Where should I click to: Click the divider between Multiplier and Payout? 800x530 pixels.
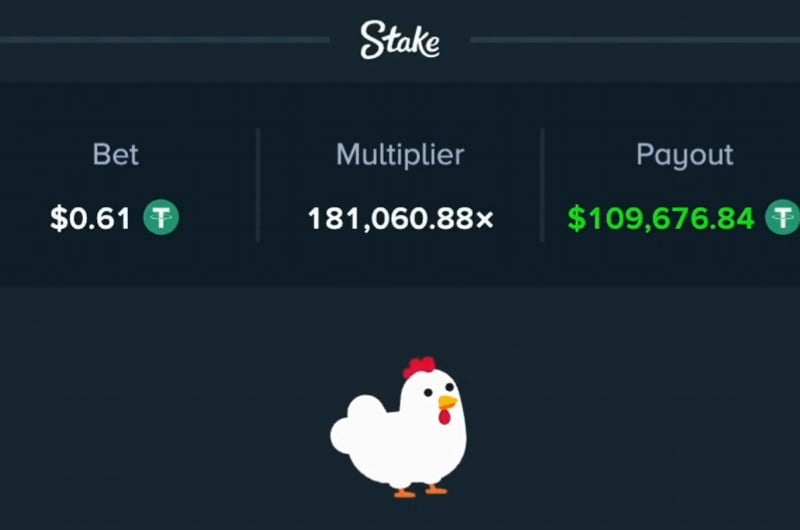[542, 185]
